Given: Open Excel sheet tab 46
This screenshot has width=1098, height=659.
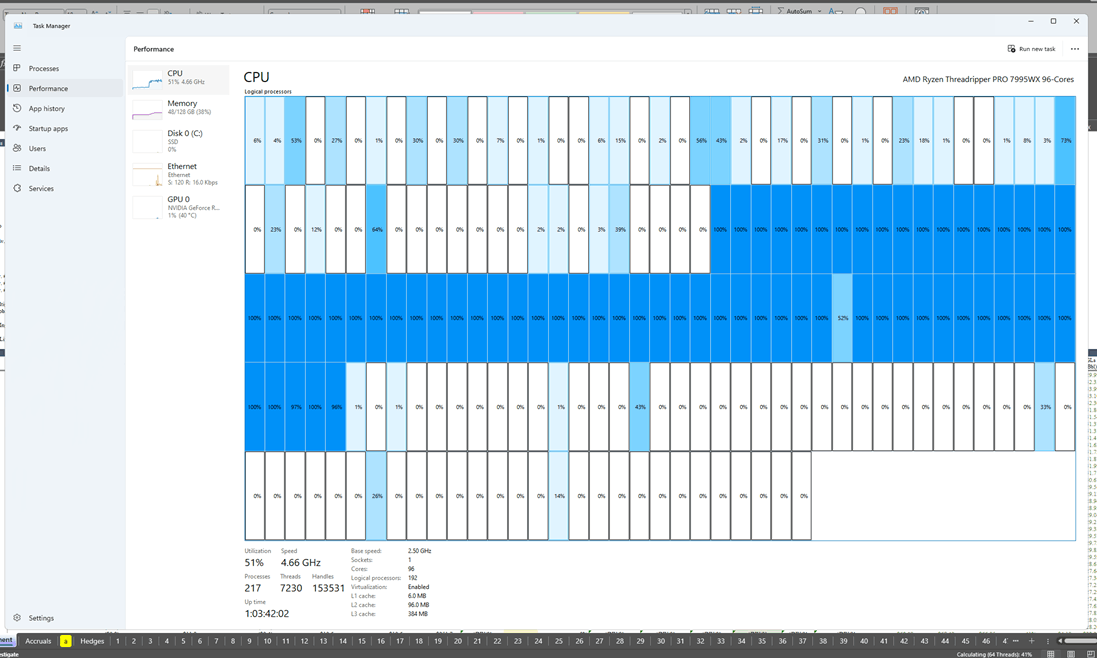Looking at the screenshot, I should point(986,641).
